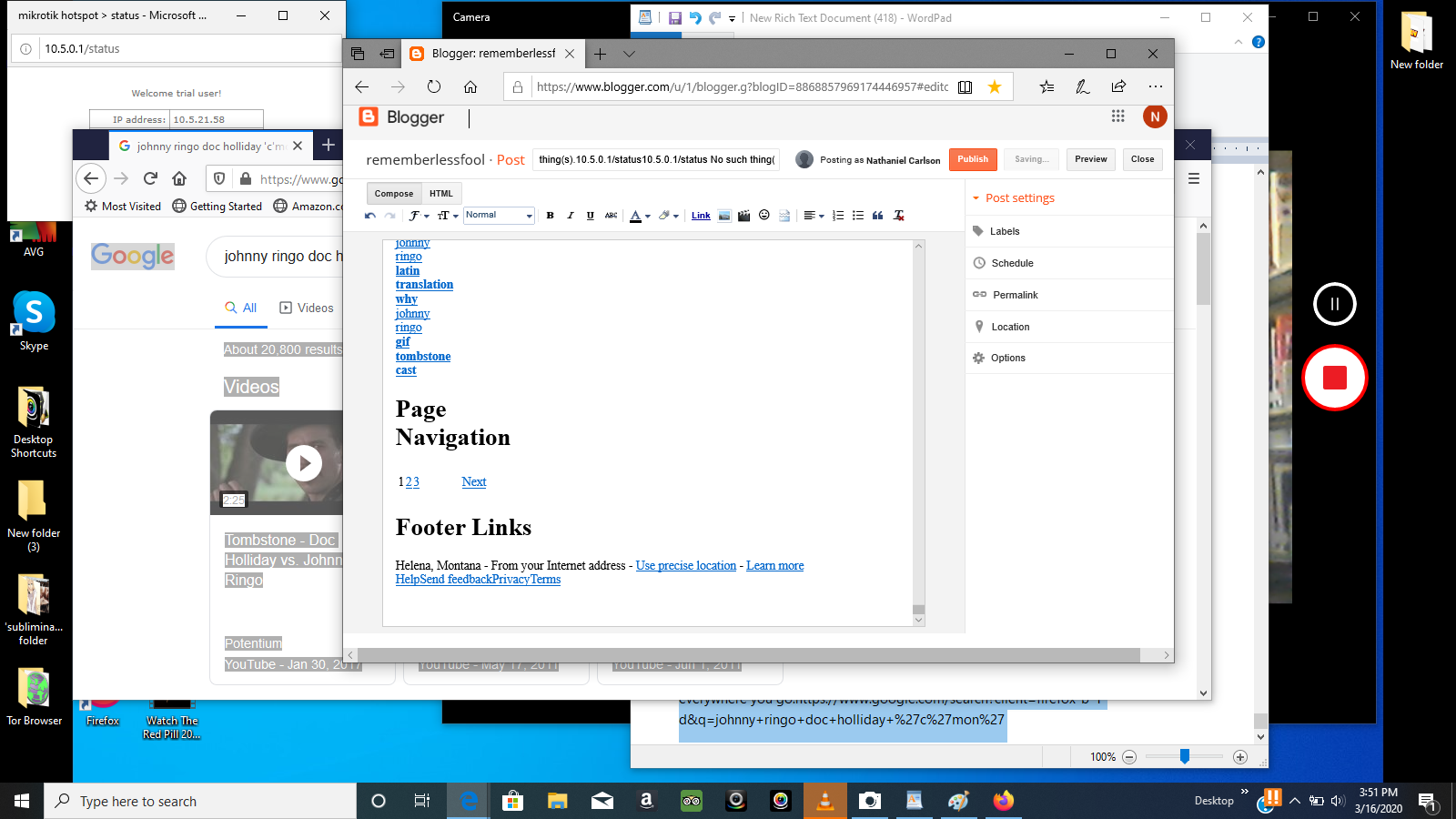This screenshot has width=1456, height=819.
Task: Select Videos tab in Google search results
Action: click(x=307, y=308)
